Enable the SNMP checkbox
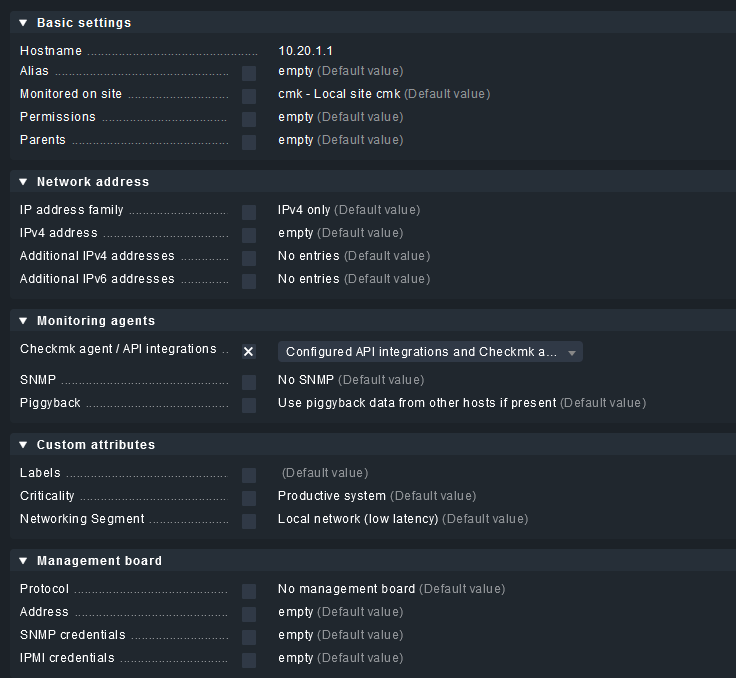The image size is (736, 678). (x=249, y=382)
